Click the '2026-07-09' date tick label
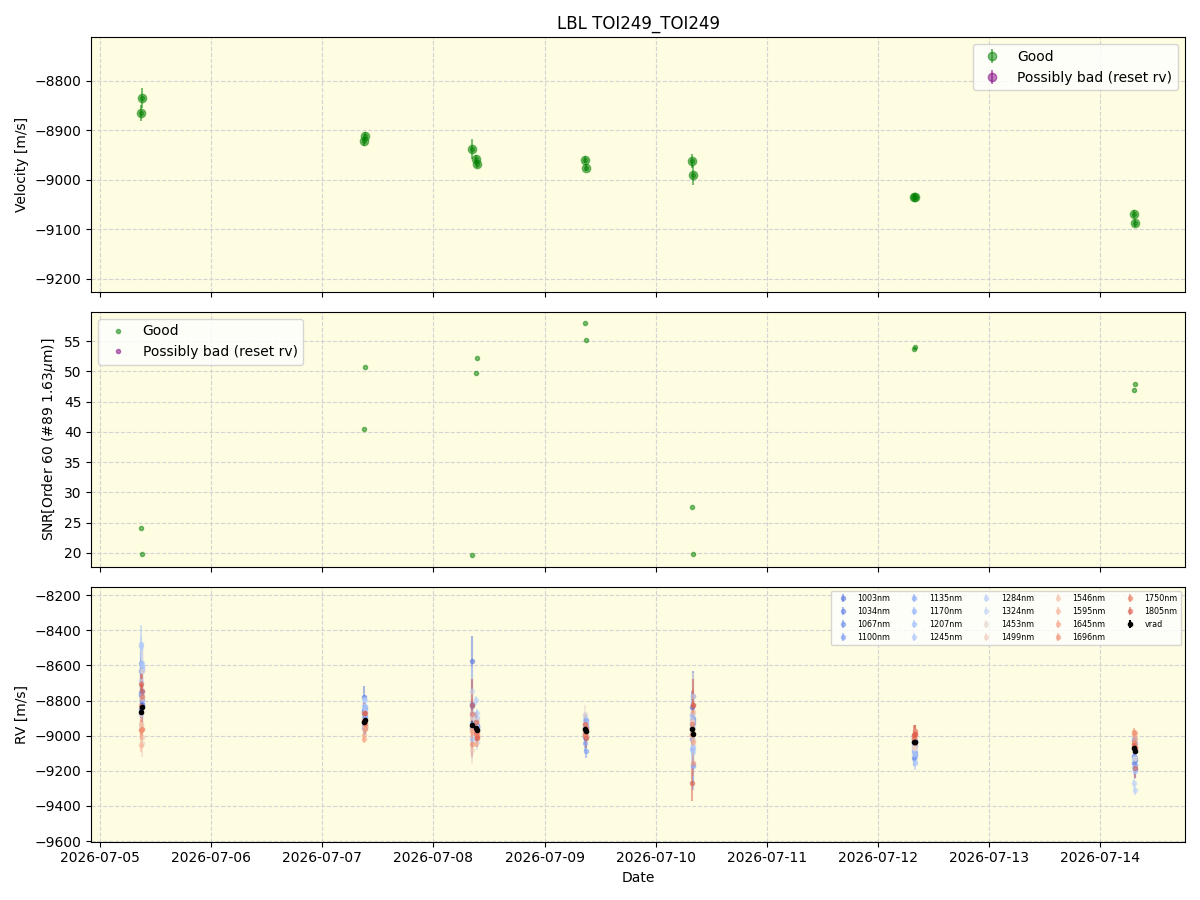The image size is (1200, 900). click(545, 858)
